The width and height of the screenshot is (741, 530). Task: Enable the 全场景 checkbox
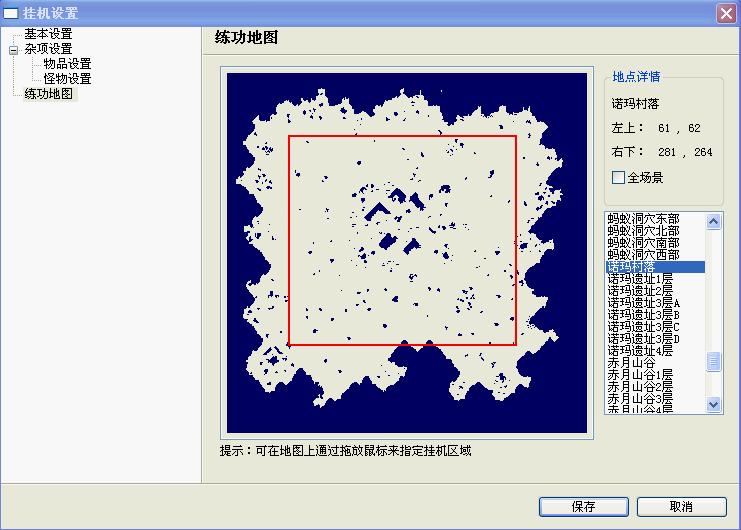(618, 178)
